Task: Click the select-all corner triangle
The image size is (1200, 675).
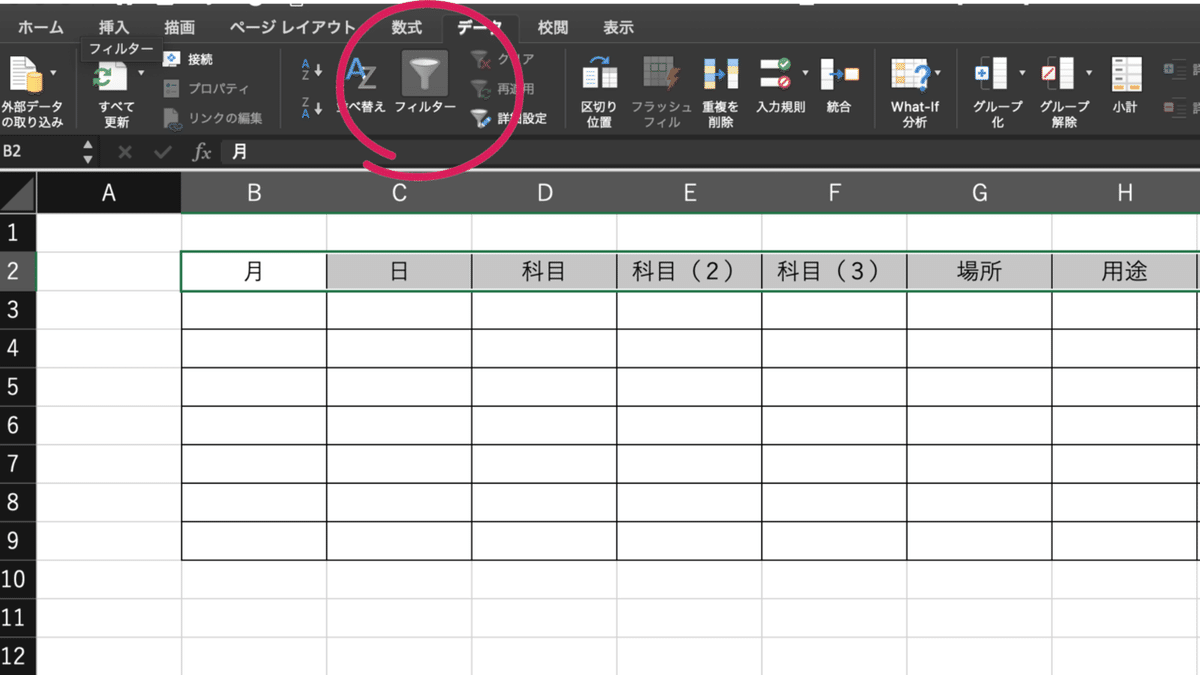Action: point(18,193)
